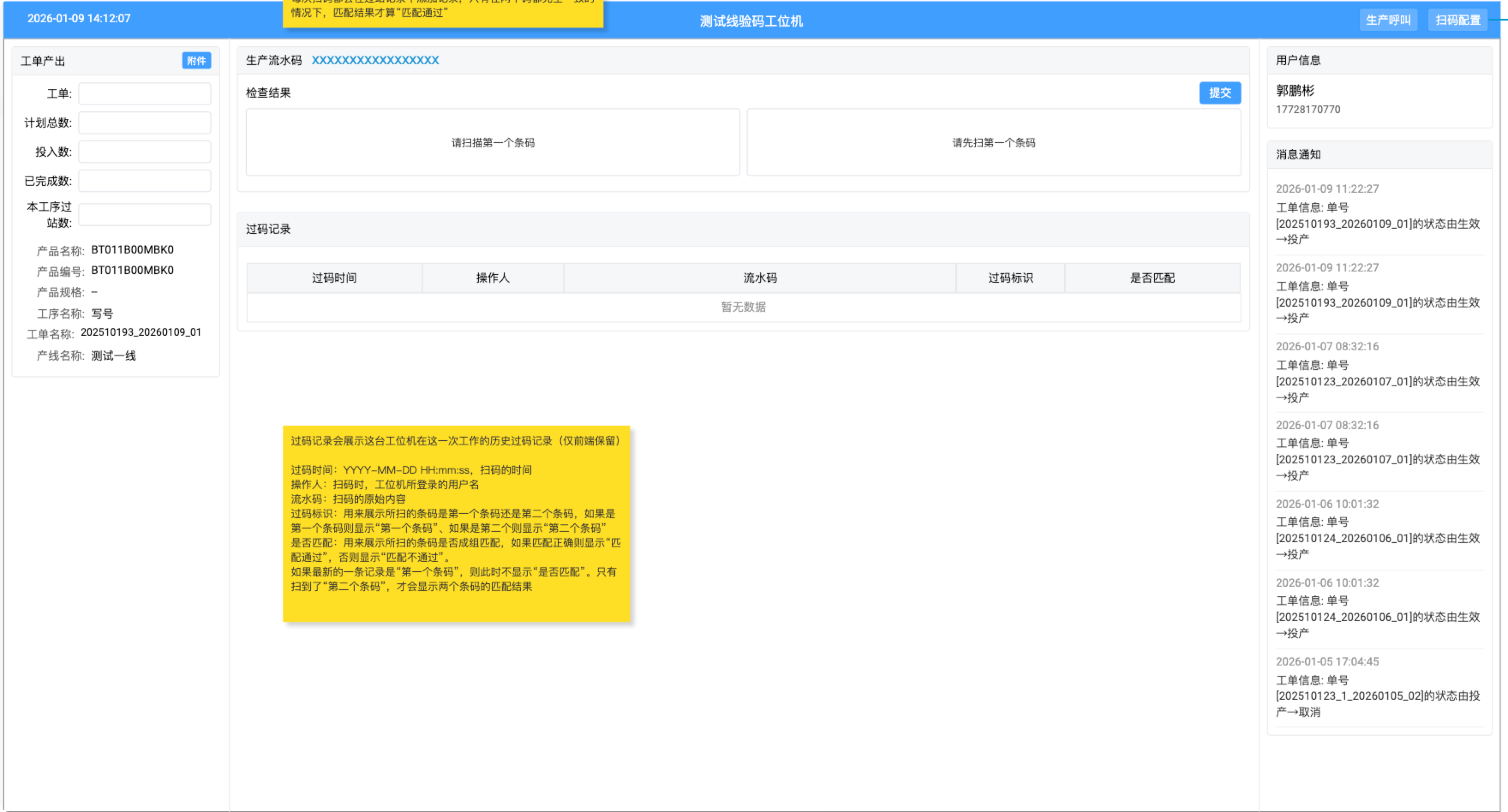The height and width of the screenshot is (812, 1508).
Task: Click the 请先扫第一个条码 result box
Action: pos(993,143)
